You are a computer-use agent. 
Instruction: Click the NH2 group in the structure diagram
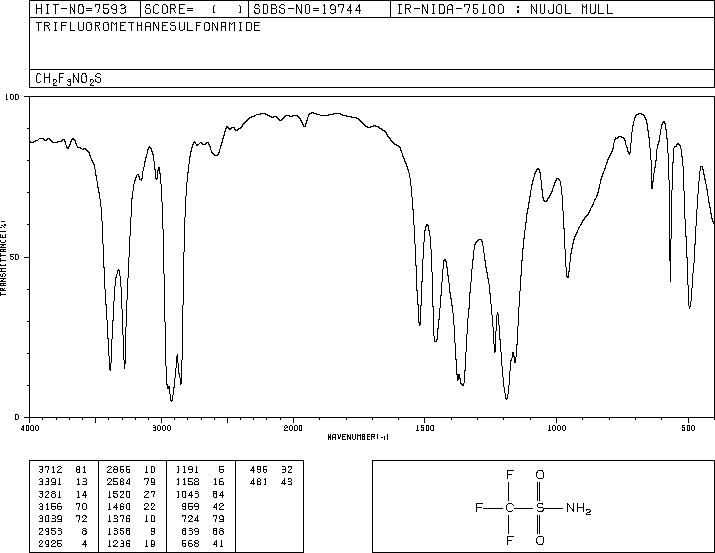pyautogui.click(x=579, y=508)
